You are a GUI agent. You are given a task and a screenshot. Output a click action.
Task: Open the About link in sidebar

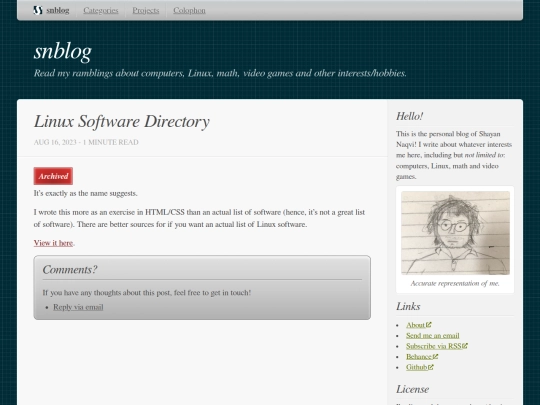pyautogui.click(x=415, y=325)
